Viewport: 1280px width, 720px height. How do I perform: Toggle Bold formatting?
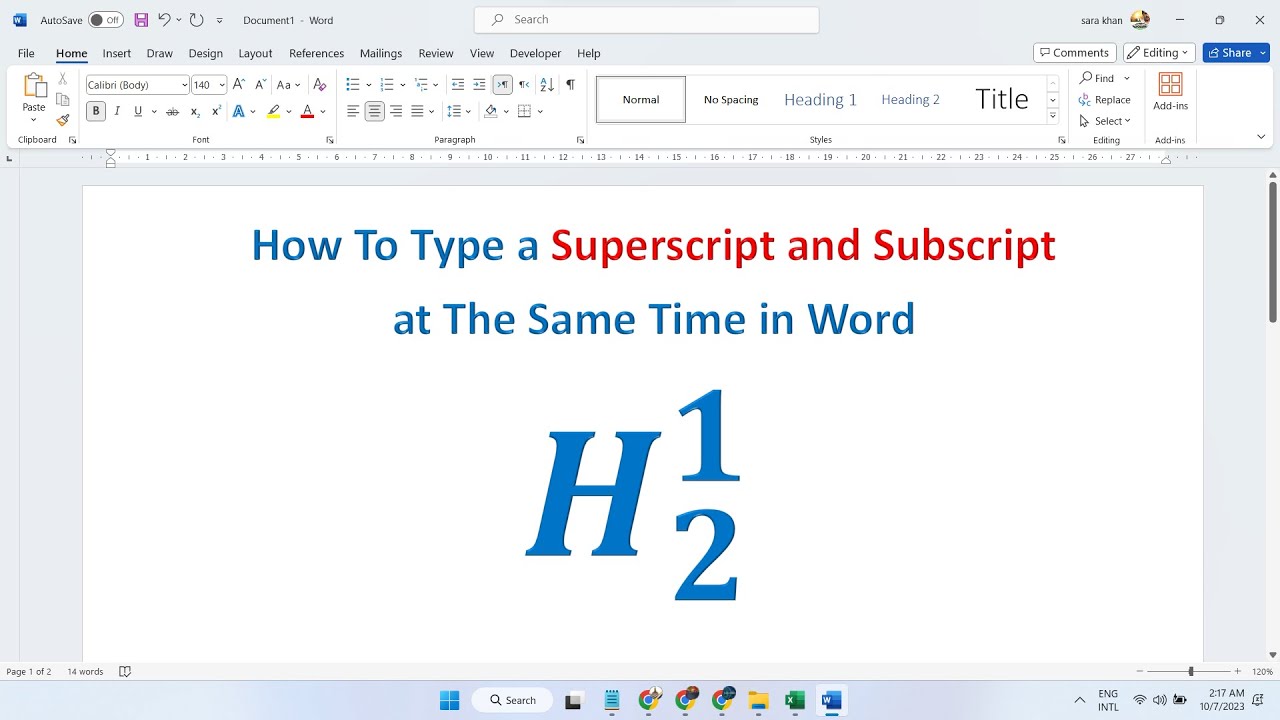tap(96, 111)
